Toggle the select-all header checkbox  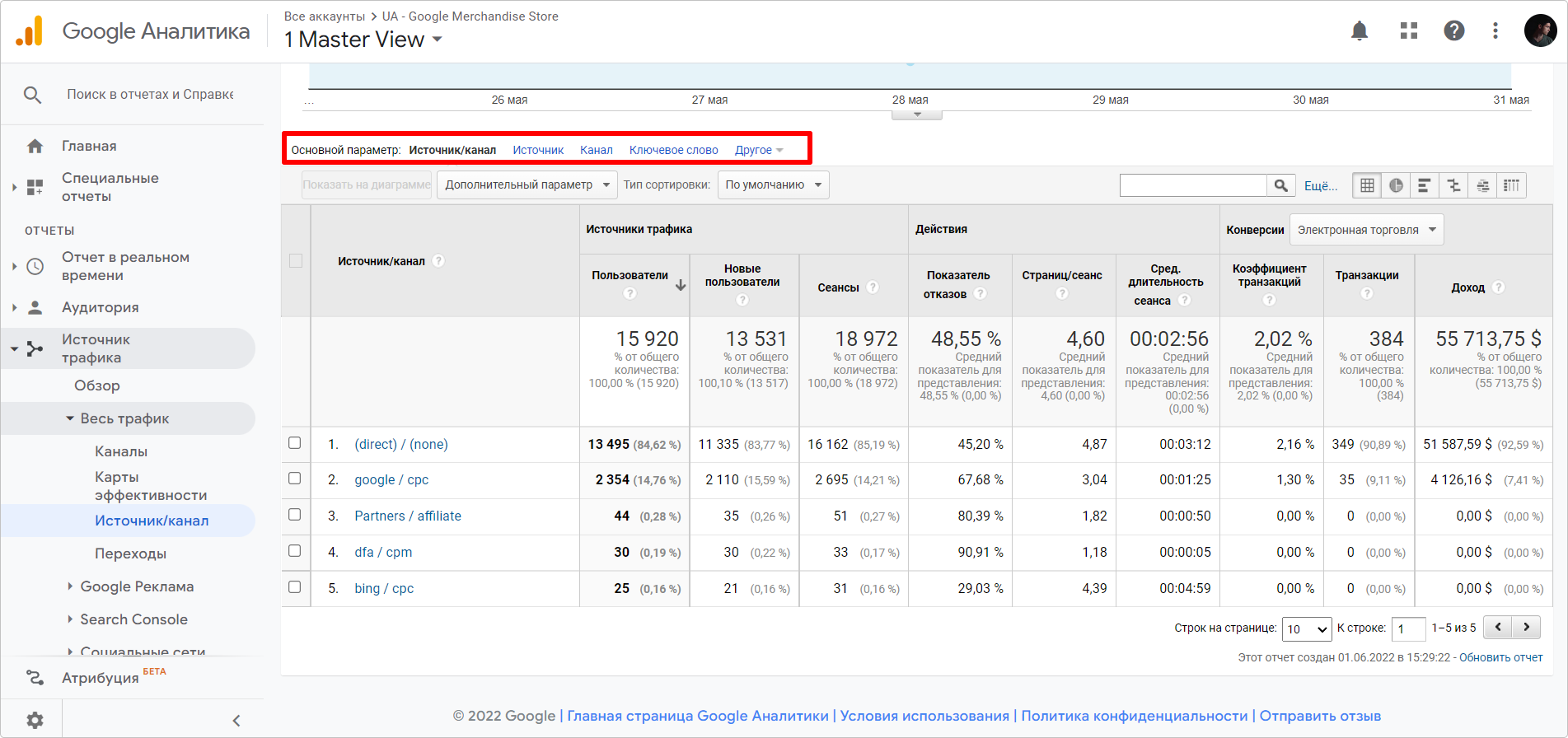pyautogui.click(x=296, y=261)
